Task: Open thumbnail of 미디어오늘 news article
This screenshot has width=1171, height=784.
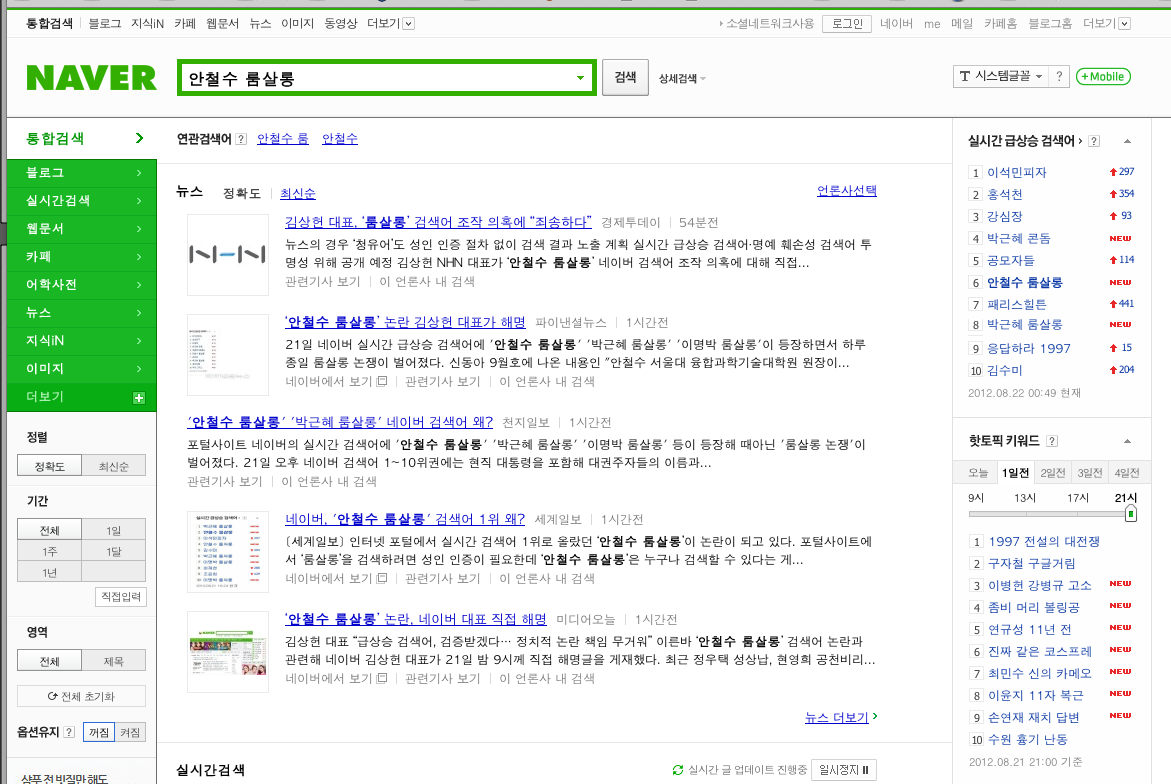Action: tap(228, 652)
